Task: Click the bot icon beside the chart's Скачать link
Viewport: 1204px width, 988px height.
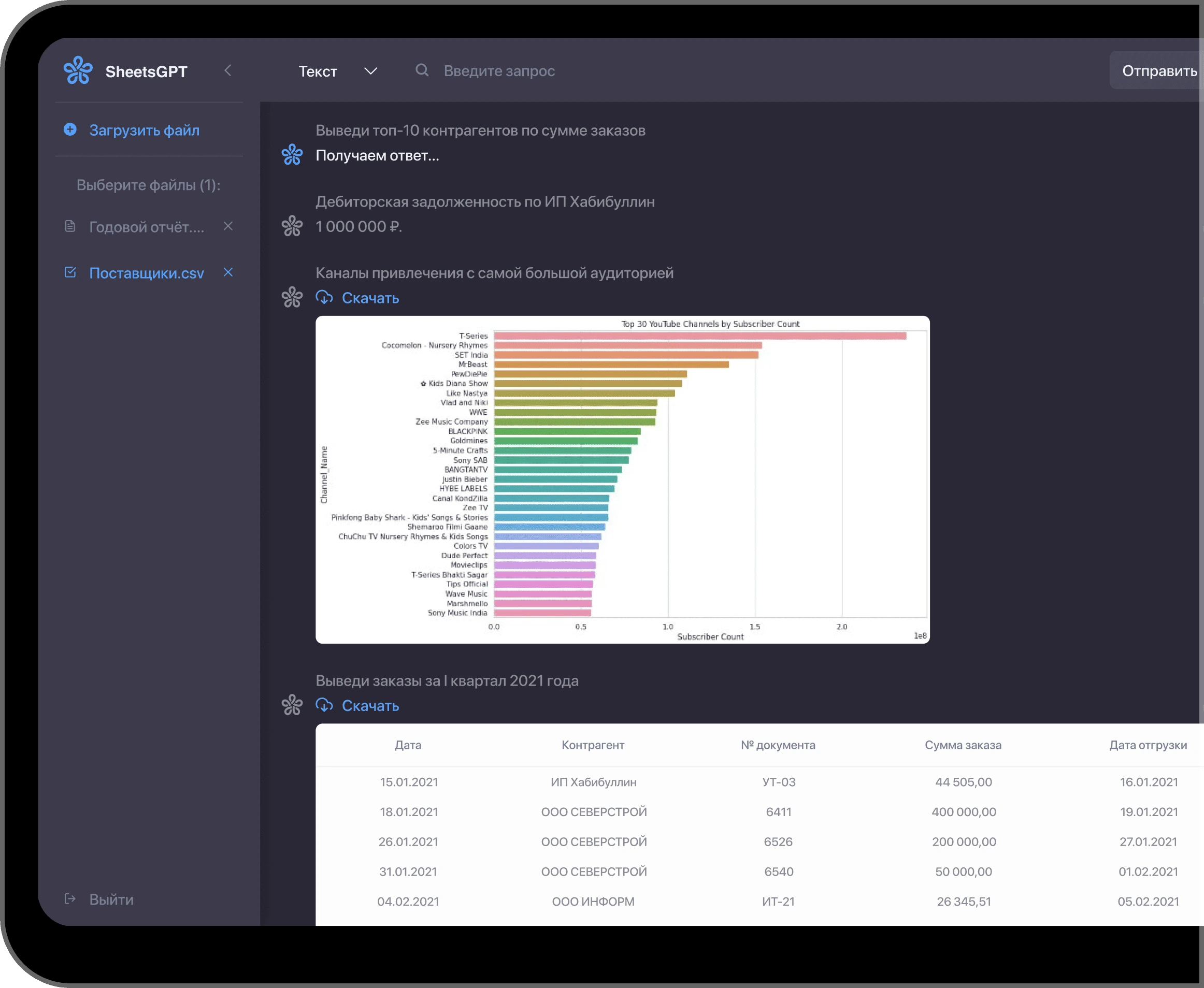Action: pyautogui.click(x=292, y=297)
